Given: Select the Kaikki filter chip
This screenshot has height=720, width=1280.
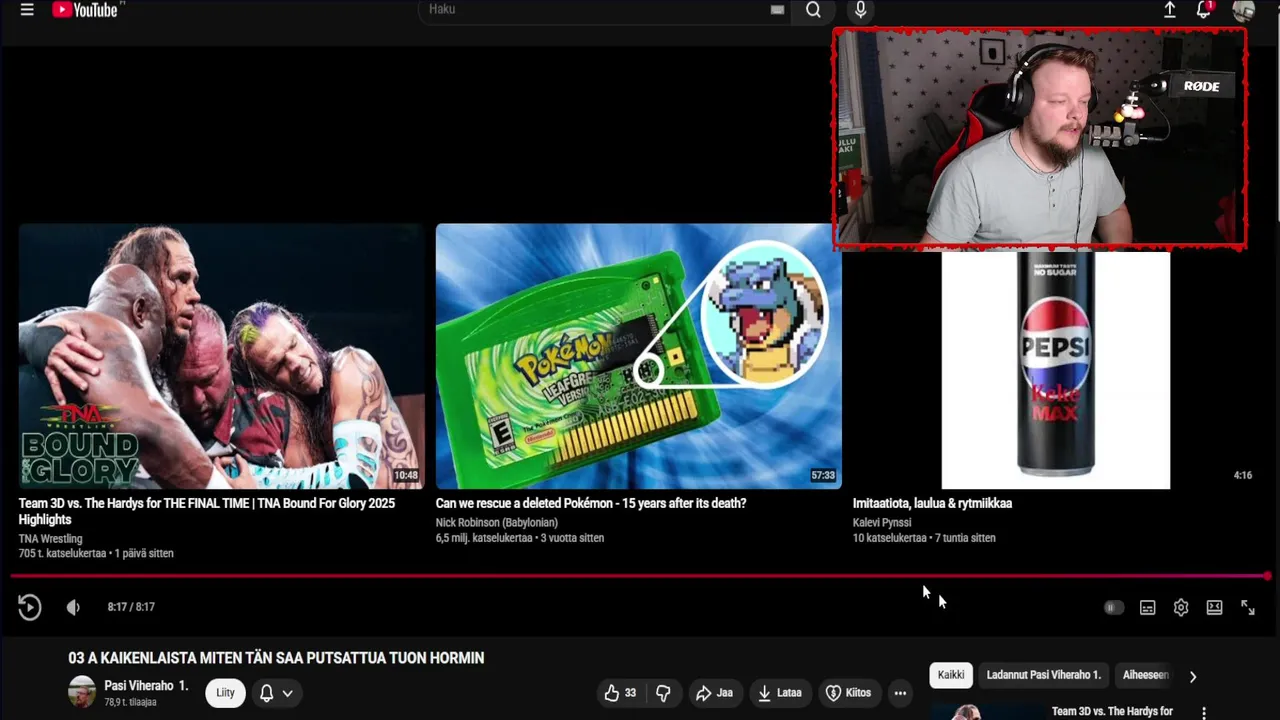Looking at the screenshot, I should [951, 675].
